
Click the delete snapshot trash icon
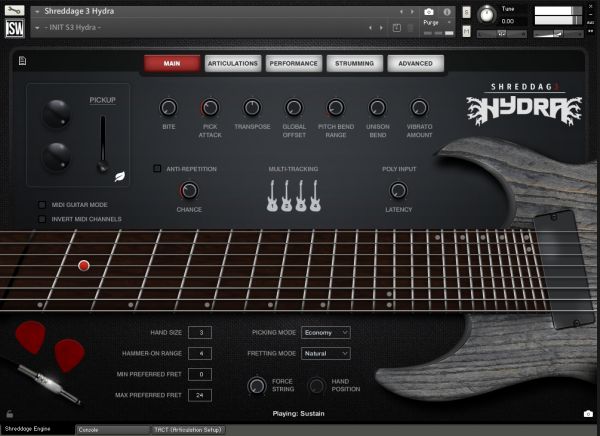tap(410, 28)
